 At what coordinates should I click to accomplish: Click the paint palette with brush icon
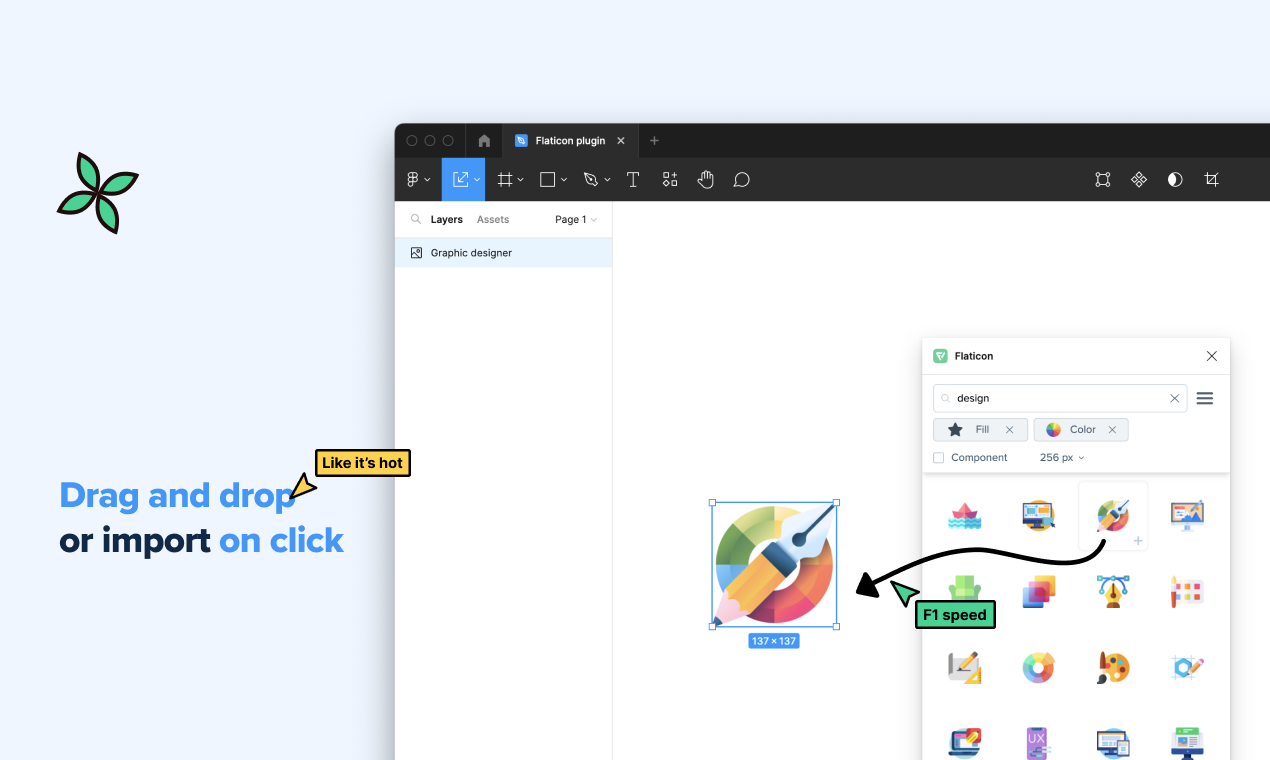1112,667
